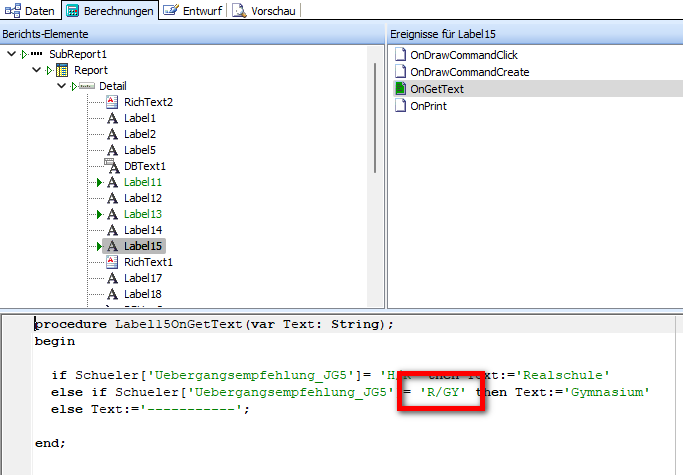The width and height of the screenshot is (683, 475).
Task: Select the Report node
Action: point(91,70)
